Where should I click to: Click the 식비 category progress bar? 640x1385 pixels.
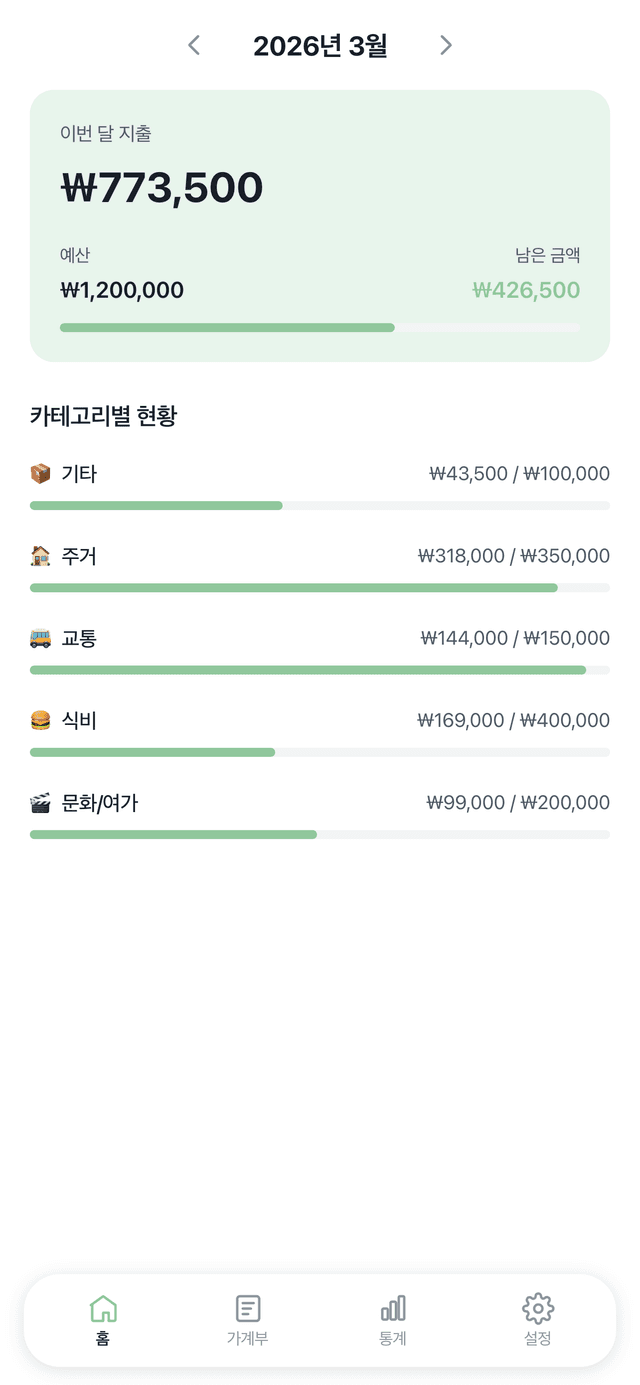(x=319, y=751)
